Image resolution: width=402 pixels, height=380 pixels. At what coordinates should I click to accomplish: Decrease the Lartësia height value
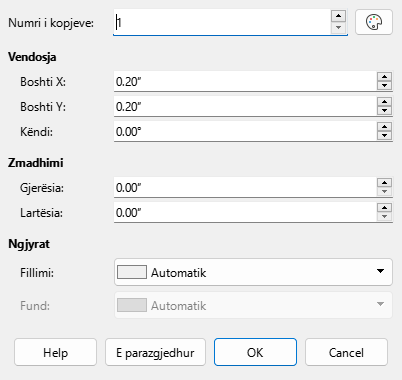click(x=385, y=216)
